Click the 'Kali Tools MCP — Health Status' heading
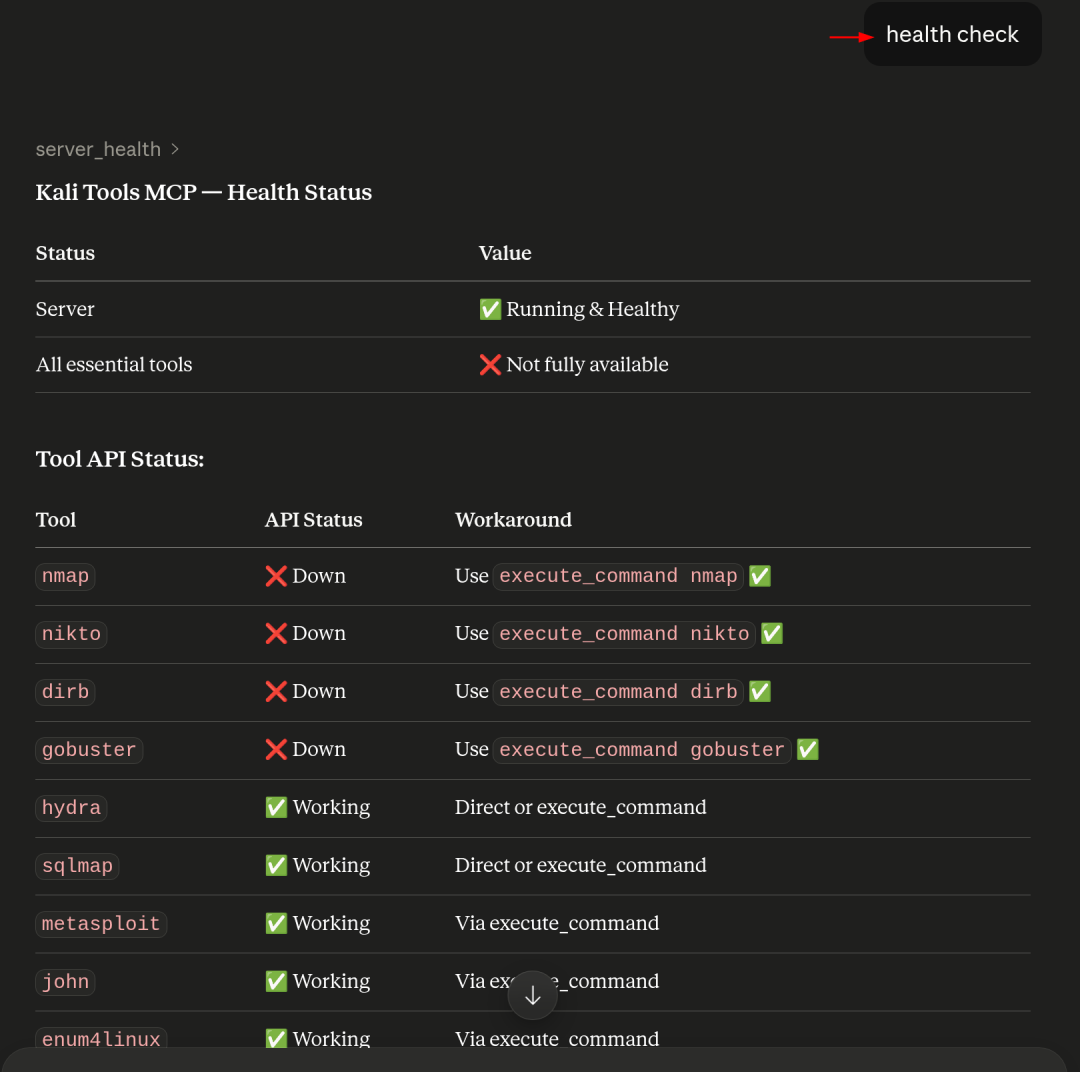Viewport: 1080px width, 1072px height. 204,192
